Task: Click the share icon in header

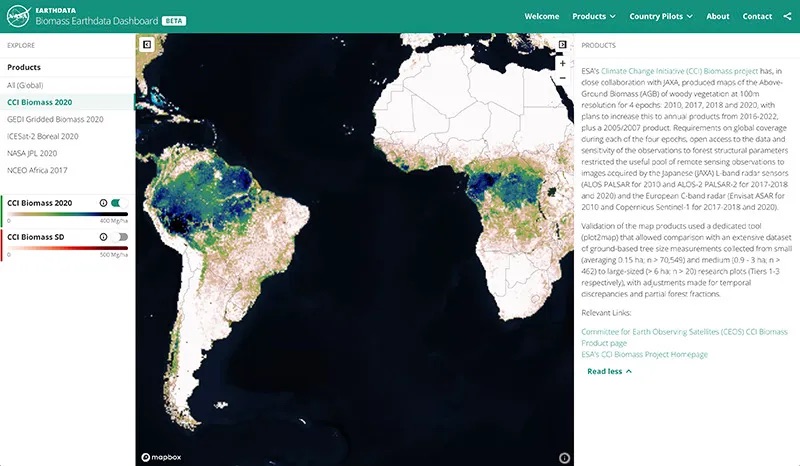Action: (x=787, y=16)
